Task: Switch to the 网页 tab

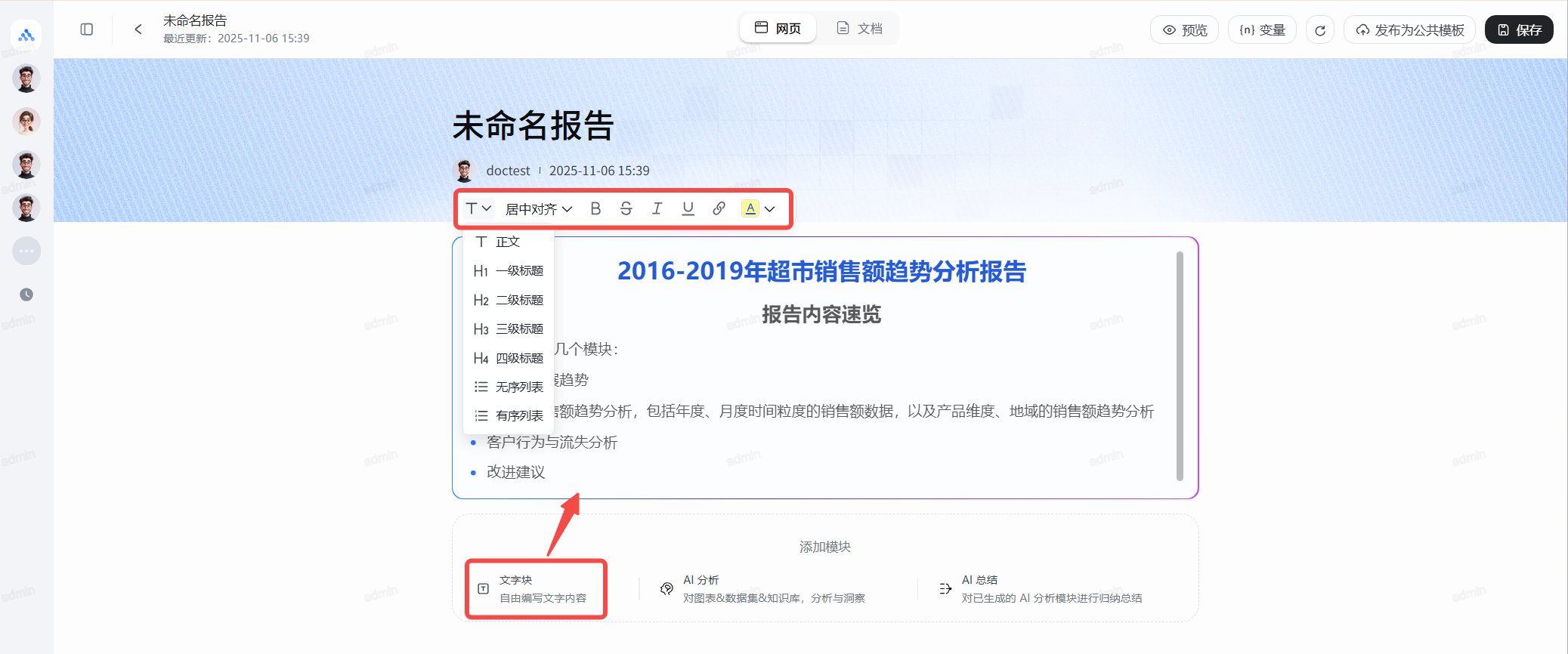Action: click(778, 29)
